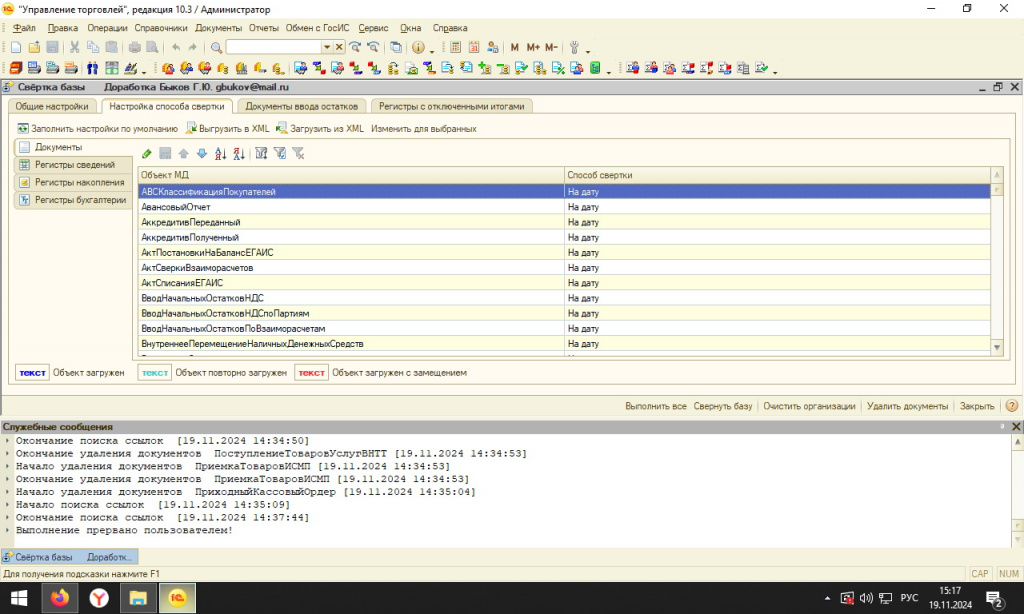Open the Документы menu
Screen dimensions: 1024x614
(x=218, y=28)
